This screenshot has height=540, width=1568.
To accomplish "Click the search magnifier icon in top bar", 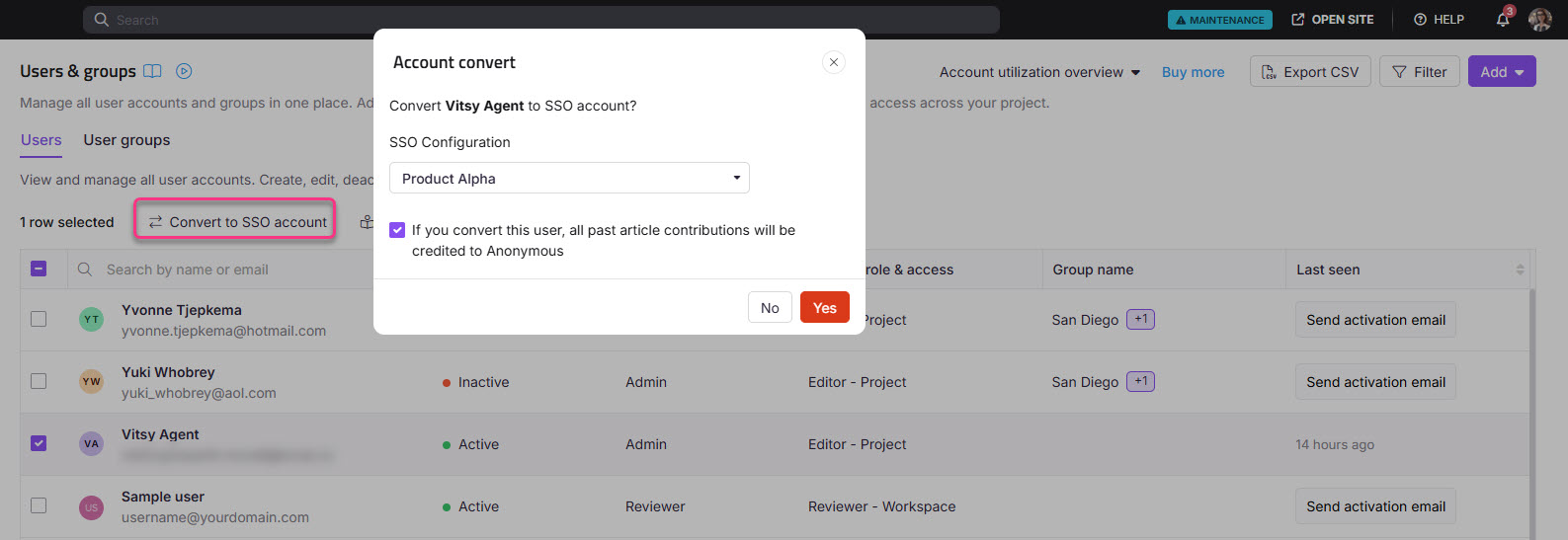I will point(102,20).
